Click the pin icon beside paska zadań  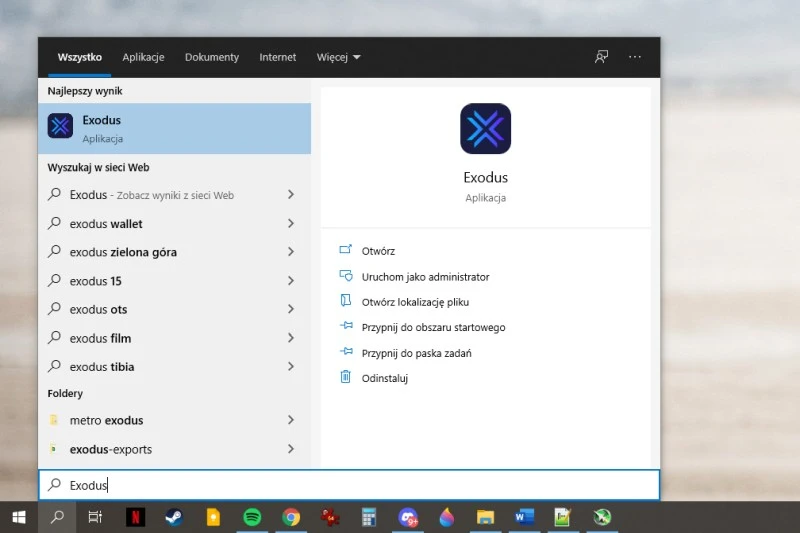346,351
